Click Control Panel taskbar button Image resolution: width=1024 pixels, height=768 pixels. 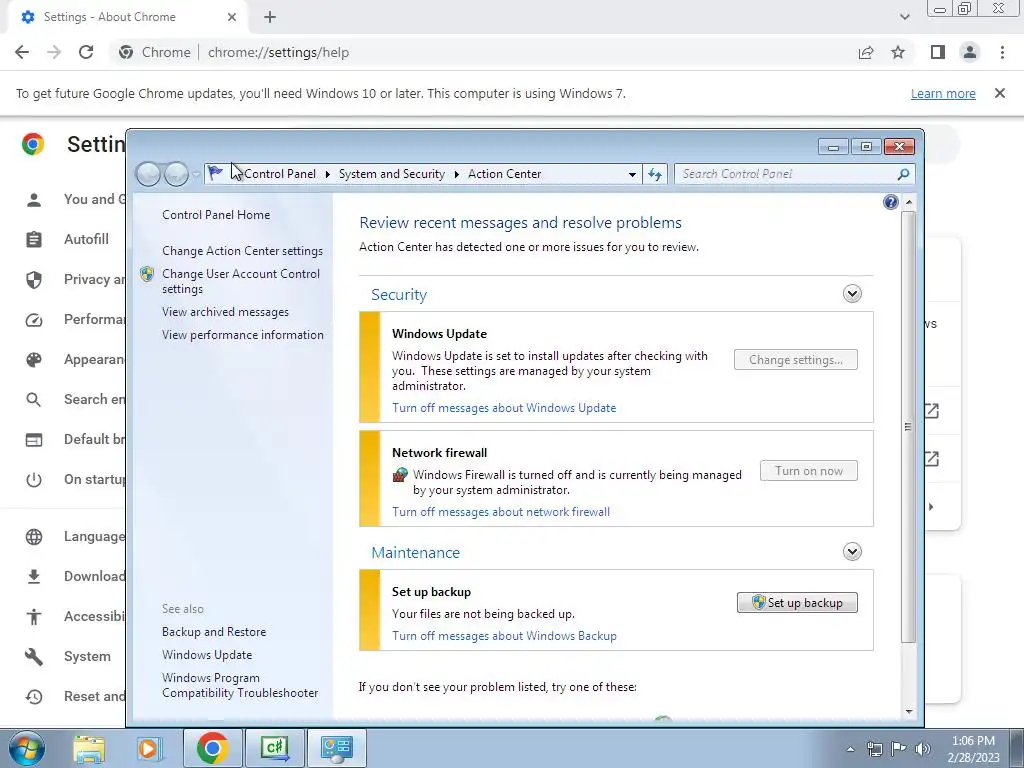336,748
